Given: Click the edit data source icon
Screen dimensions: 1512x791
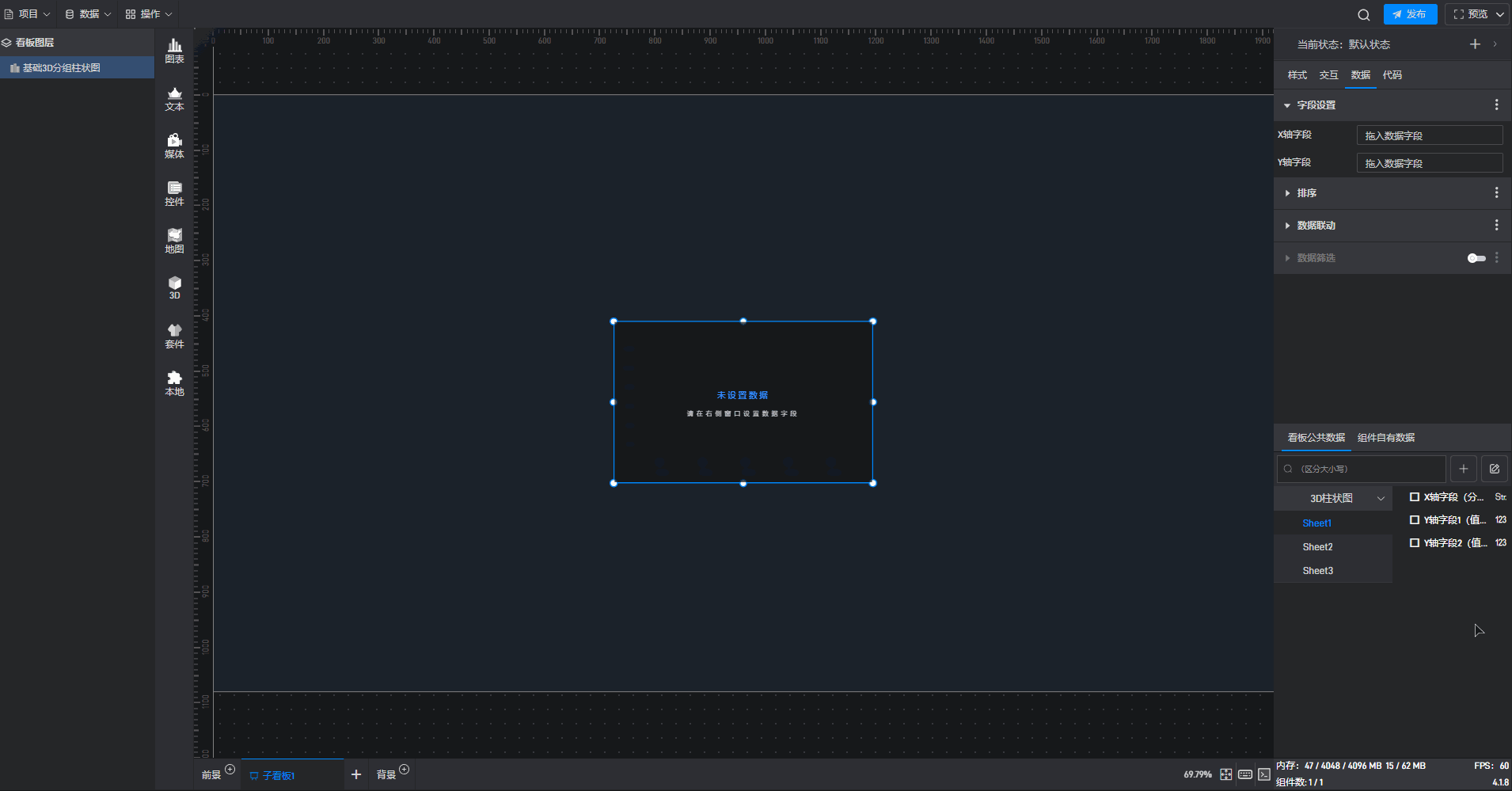Looking at the screenshot, I should click(1494, 469).
